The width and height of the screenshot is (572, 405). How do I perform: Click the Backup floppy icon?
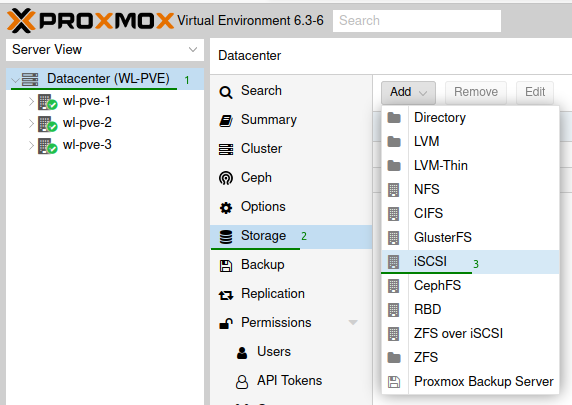[x=226, y=266]
